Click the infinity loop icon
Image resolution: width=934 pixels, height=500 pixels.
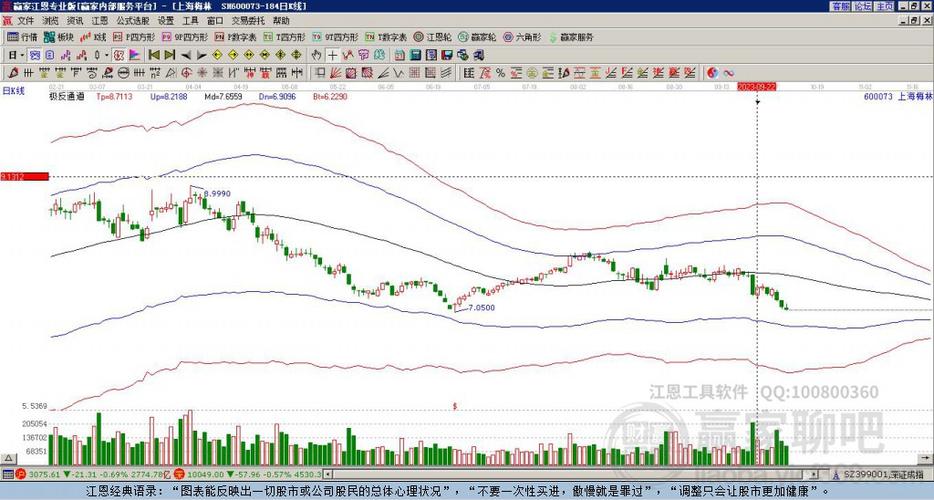(x=728, y=73)
